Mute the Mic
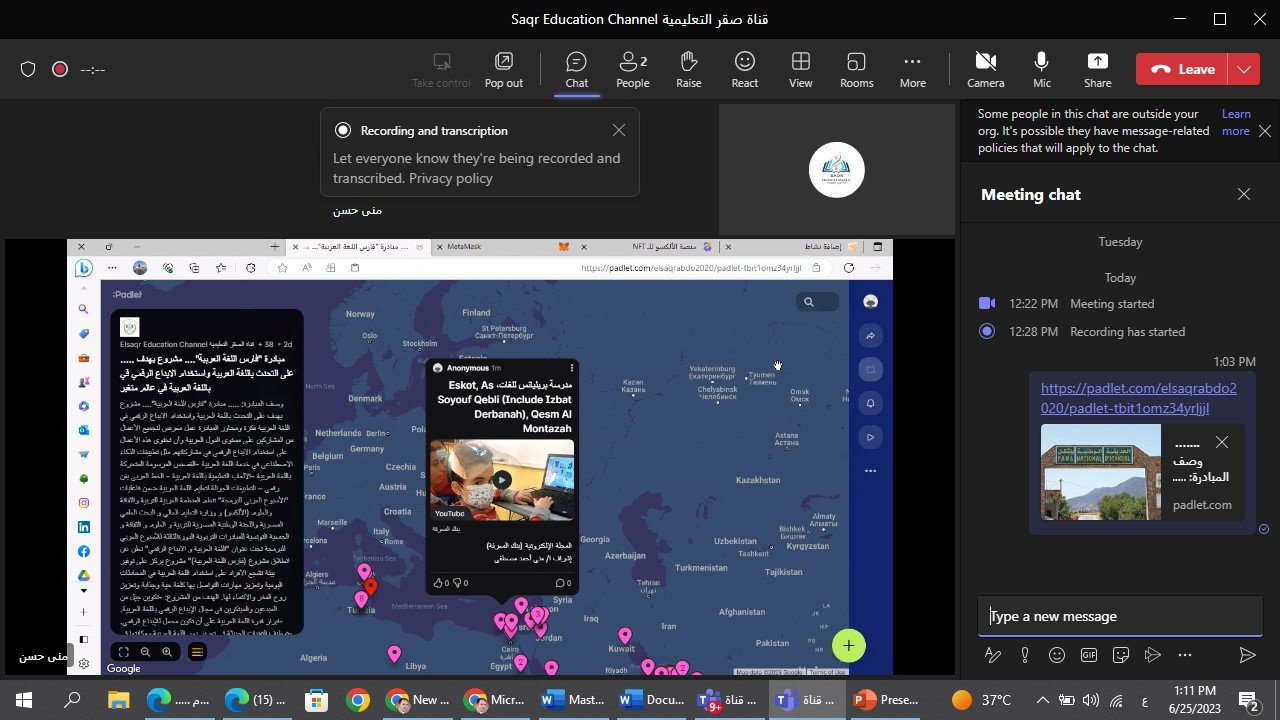The image size is (1280, 720). [x=1042, y=70]
